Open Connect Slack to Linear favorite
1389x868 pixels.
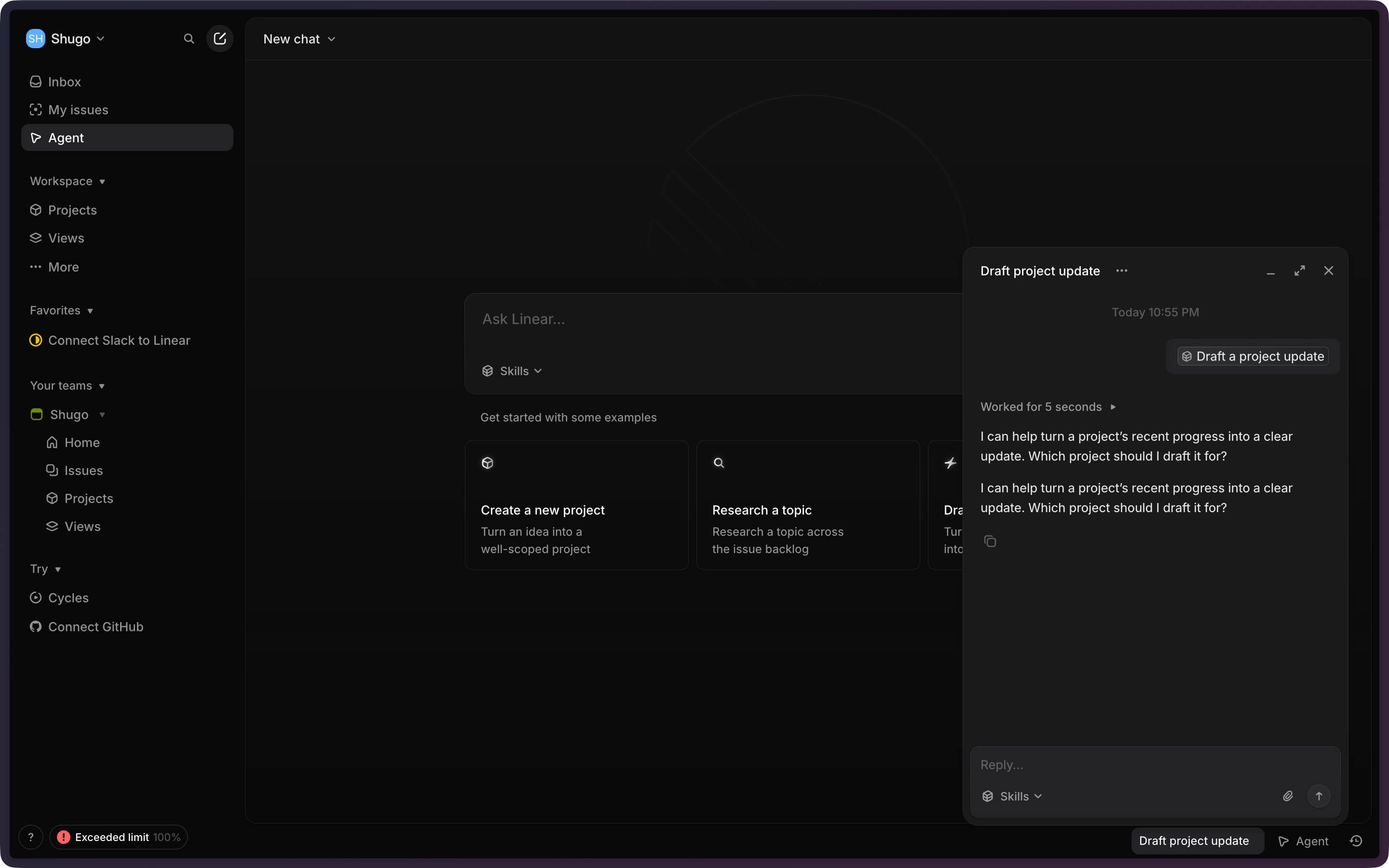(127, 340)
